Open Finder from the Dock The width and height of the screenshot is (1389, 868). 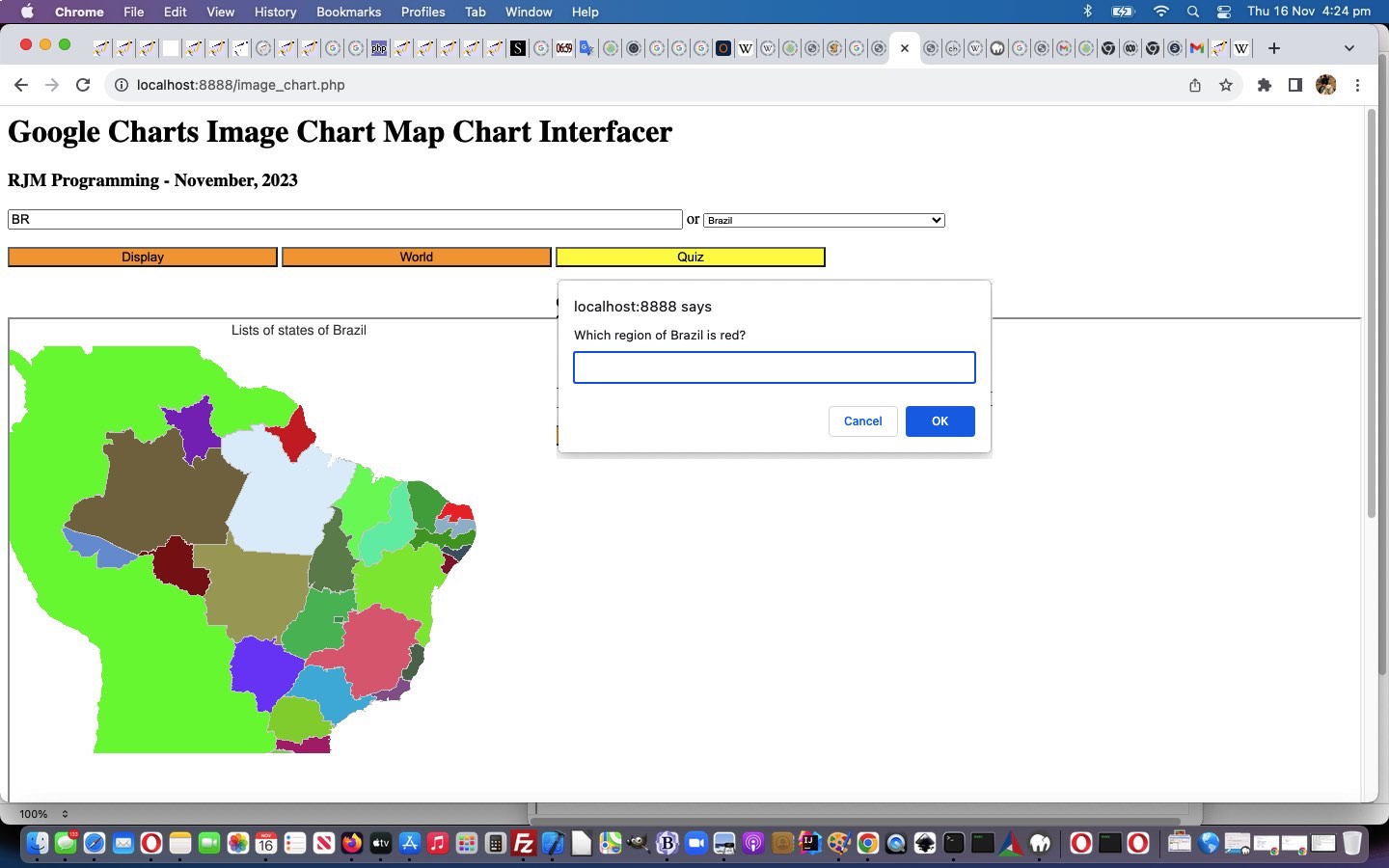(x=37, y=844)
